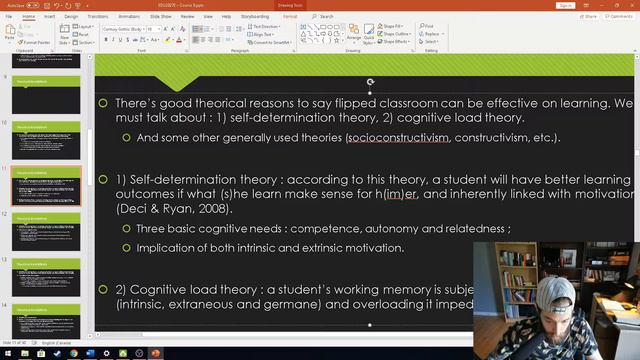Open the Section dropdown
Viewport: 640px width, 360px height.
coord(84,42)
